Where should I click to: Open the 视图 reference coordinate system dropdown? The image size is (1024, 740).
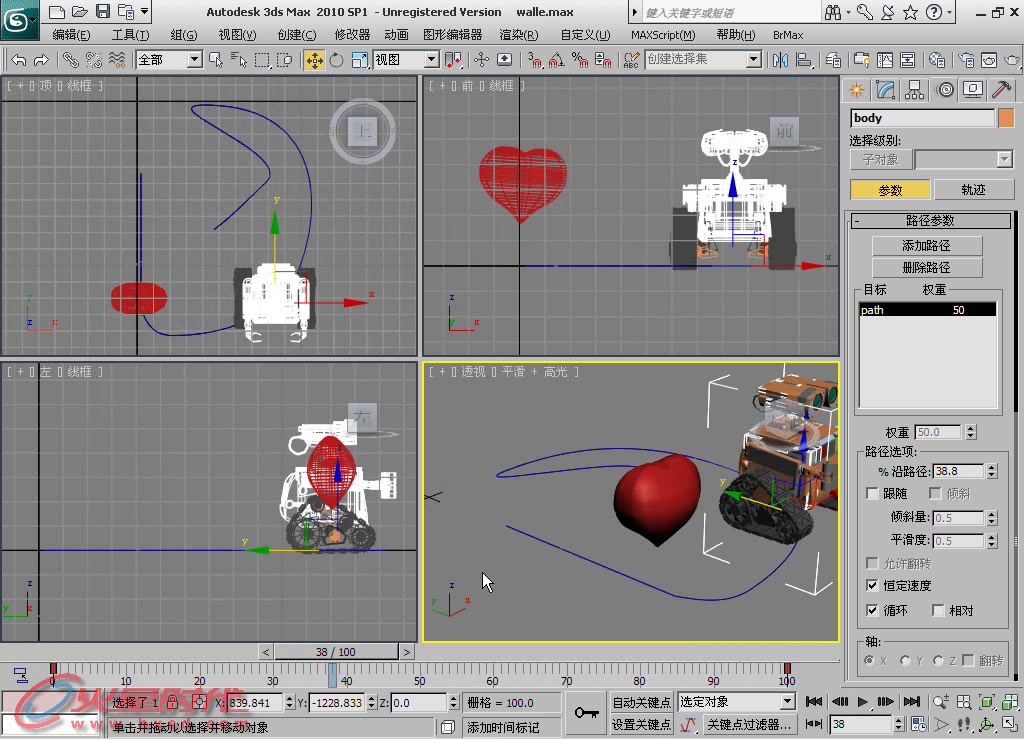pos(432,60)
